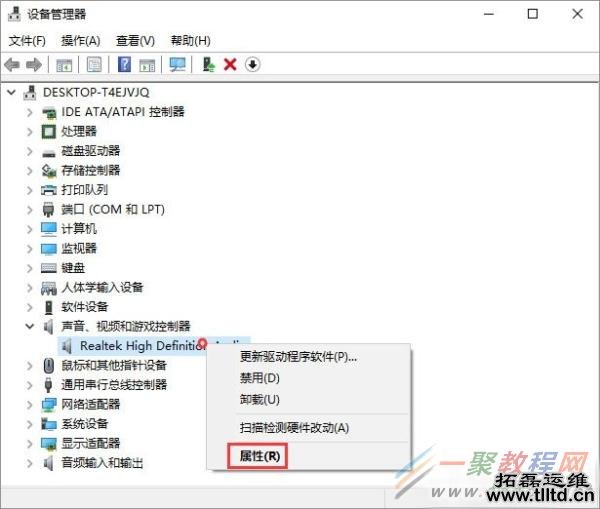Expand the 音频输入和输出 node chevron
The image size is (600, 509).
click(29, 463)
